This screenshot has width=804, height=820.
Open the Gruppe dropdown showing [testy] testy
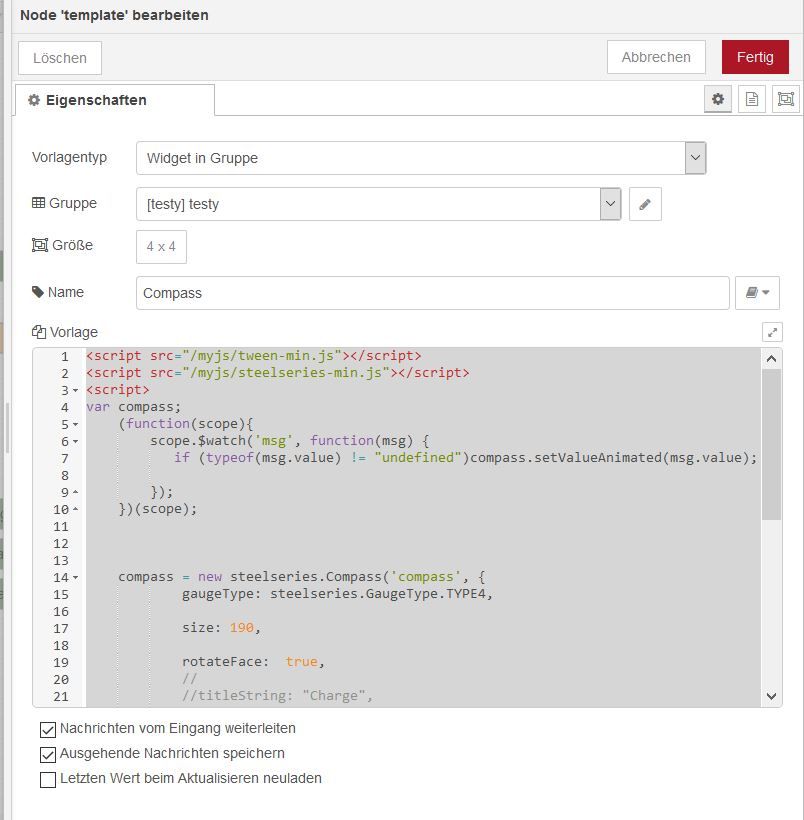point(379,204)
